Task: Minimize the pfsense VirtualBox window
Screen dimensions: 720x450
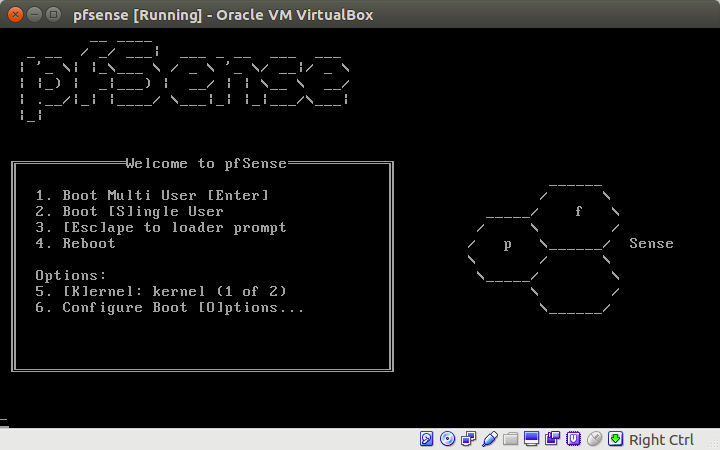Action: point(34,15)
